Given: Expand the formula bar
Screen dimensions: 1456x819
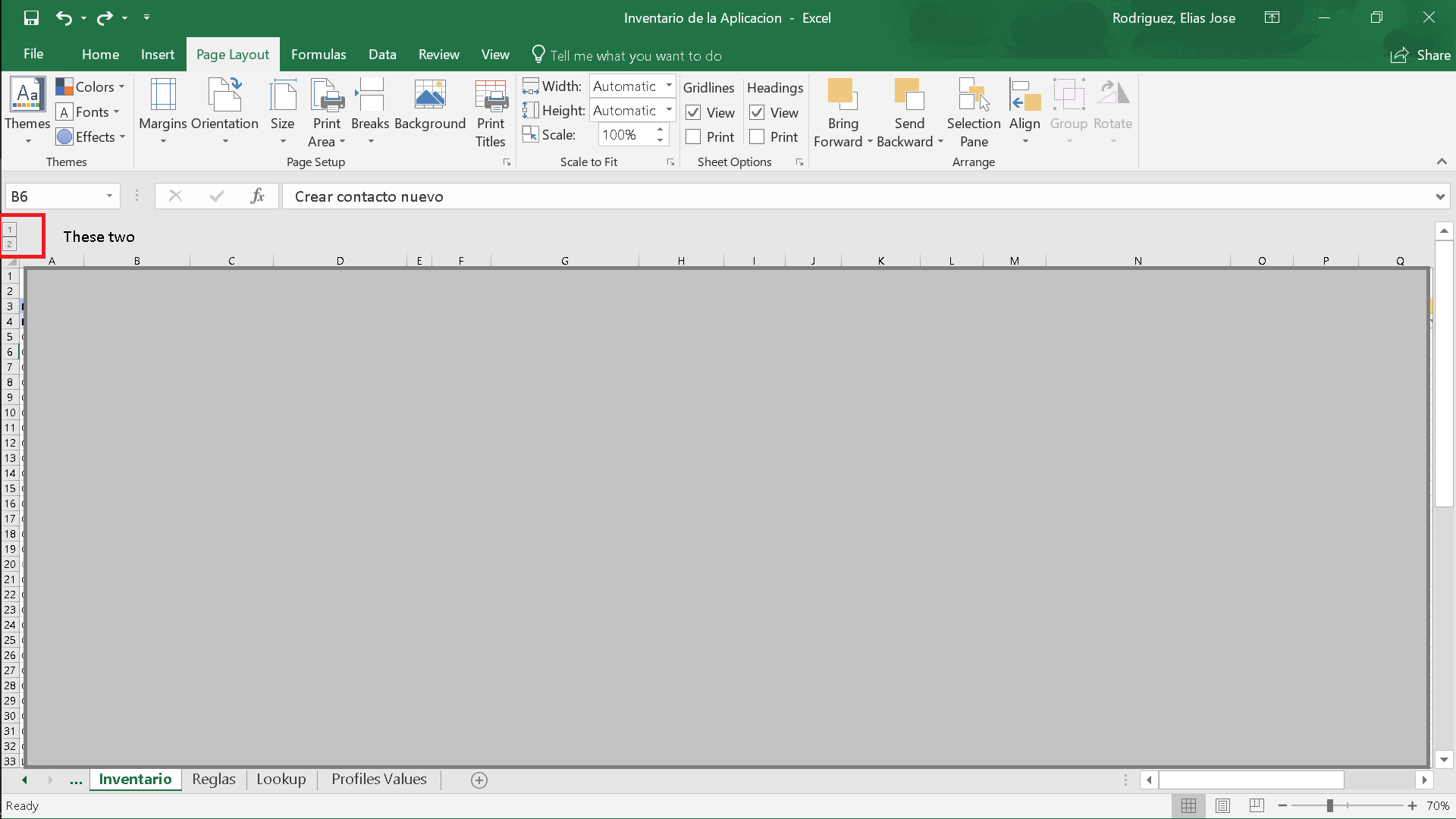Looking at the screenshot, I should (1439, 197).
